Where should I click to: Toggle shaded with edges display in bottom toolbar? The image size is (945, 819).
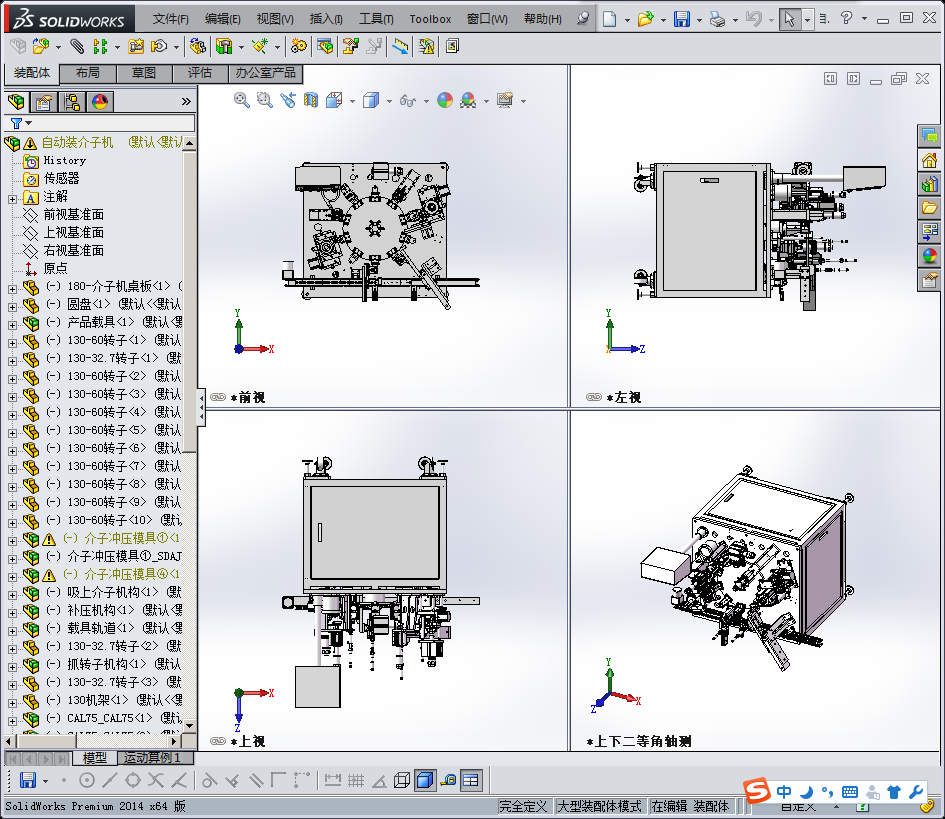(425, 781)
